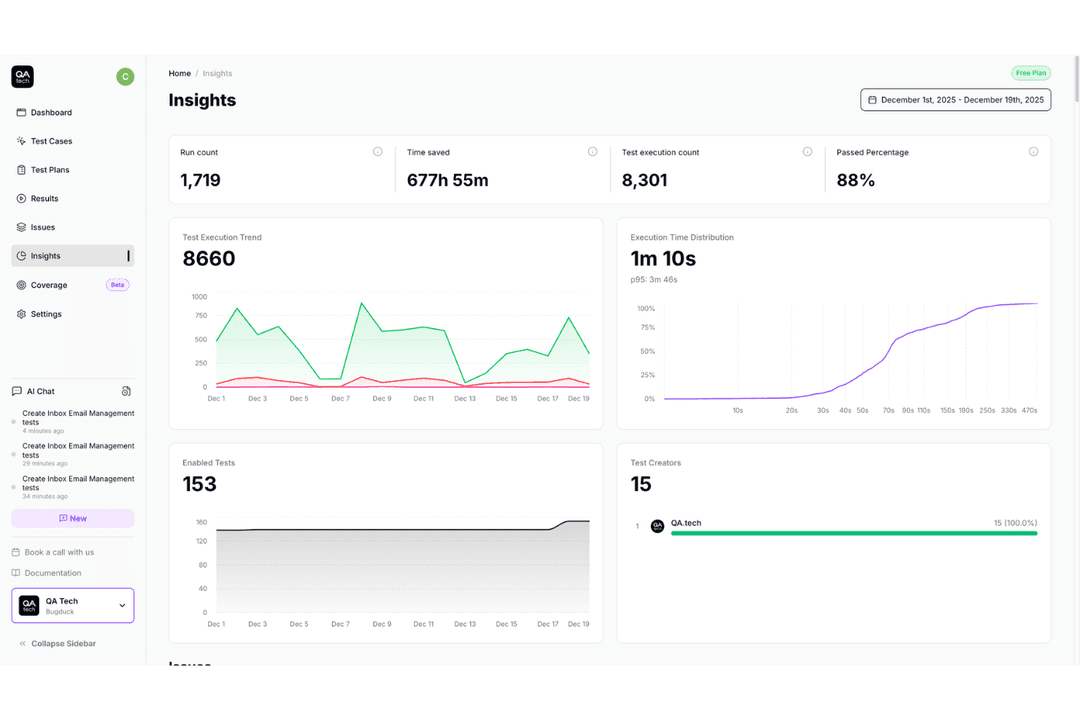Click the Dashboard window icon
Screen dimensions: 1080x720
click(21, 112)
